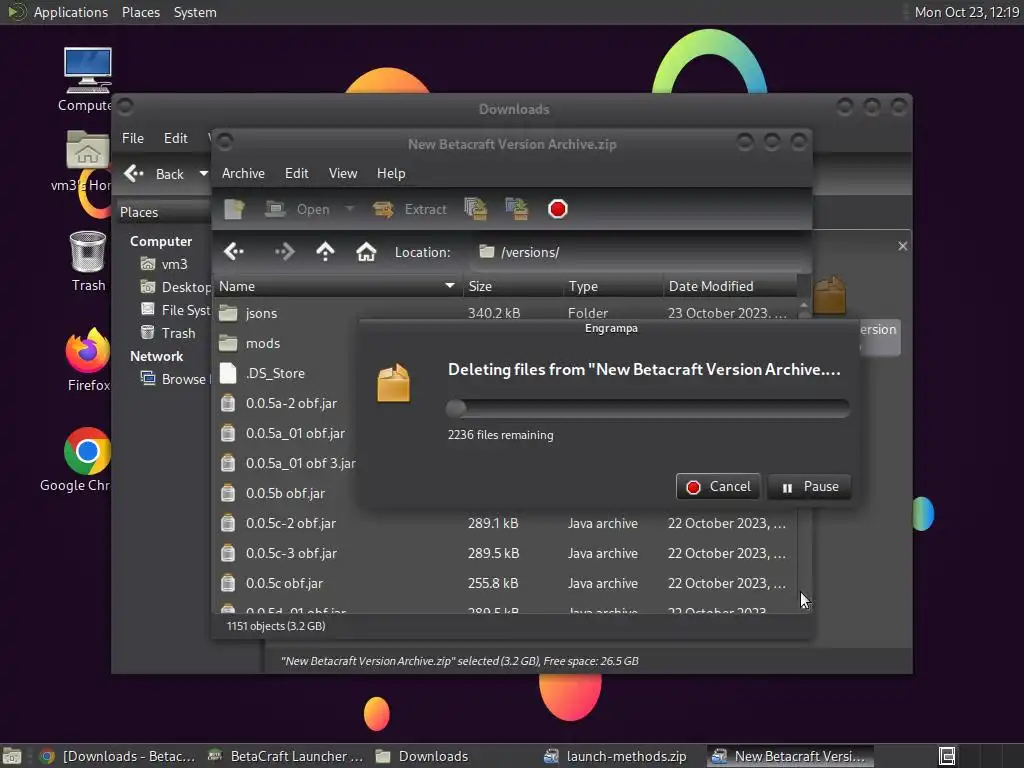Go forward in archive location history

click(285, 251)
